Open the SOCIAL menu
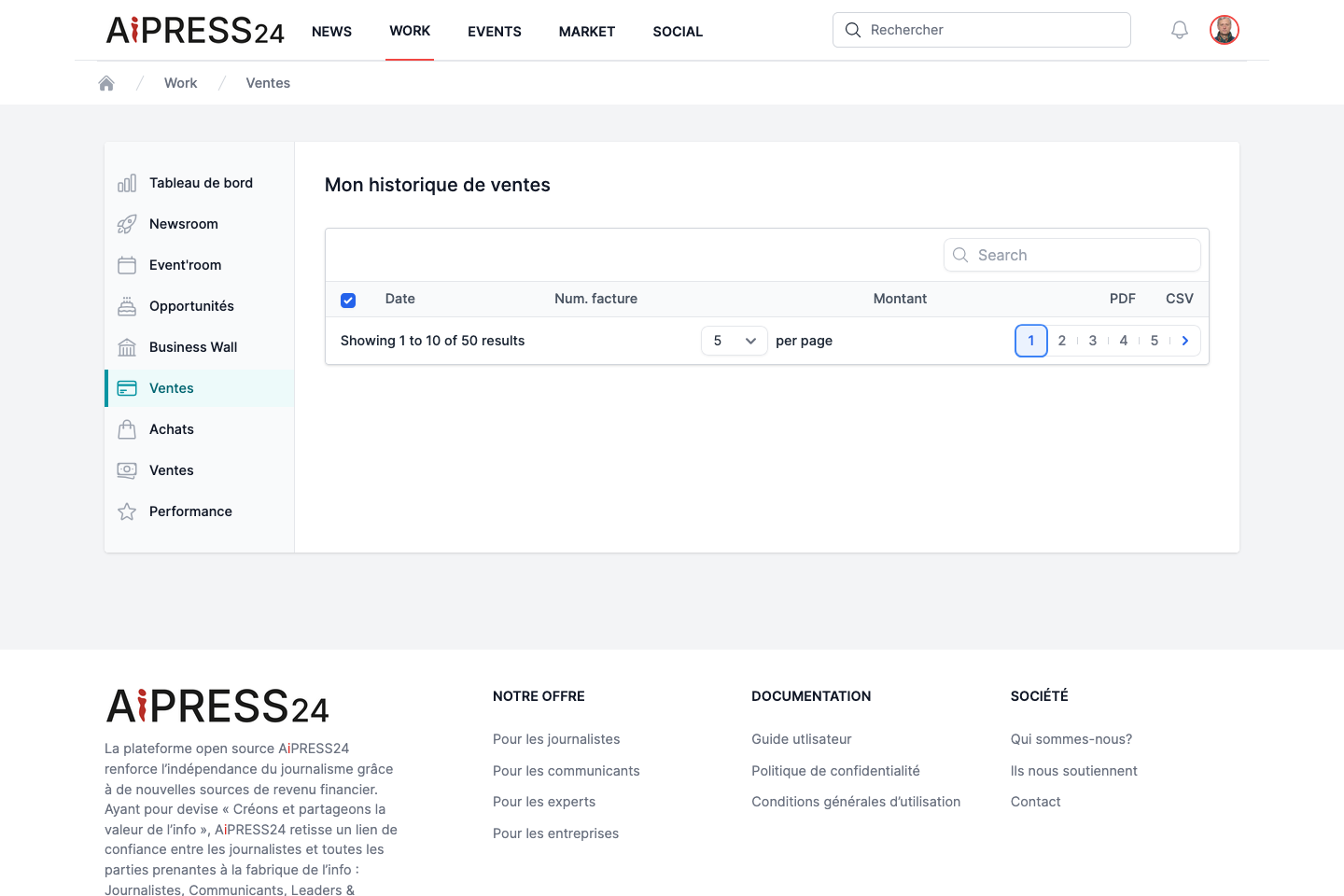This screenshot has height=896, width=1344. 678,32
